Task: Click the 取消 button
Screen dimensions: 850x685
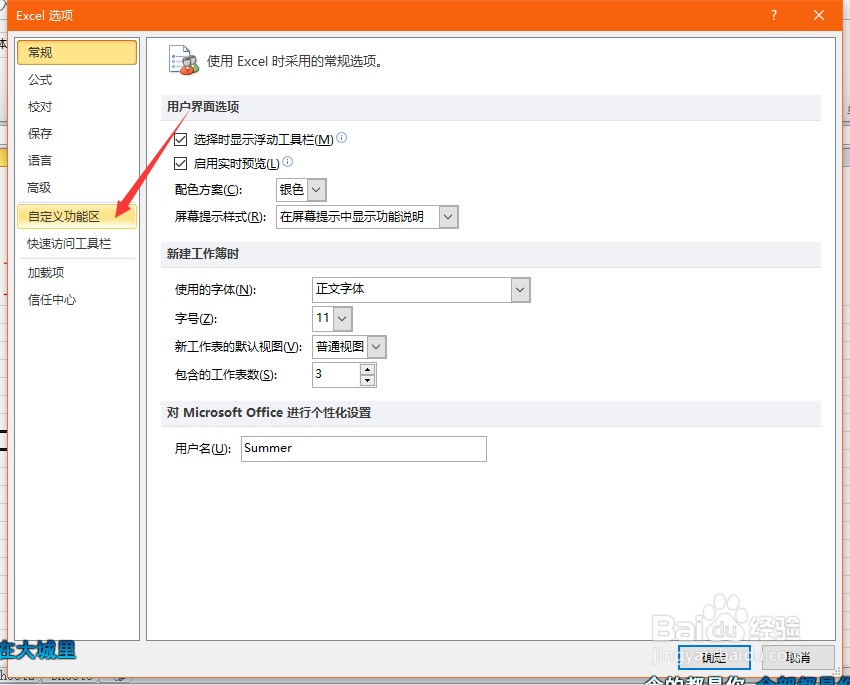Action: pos(798,657)
